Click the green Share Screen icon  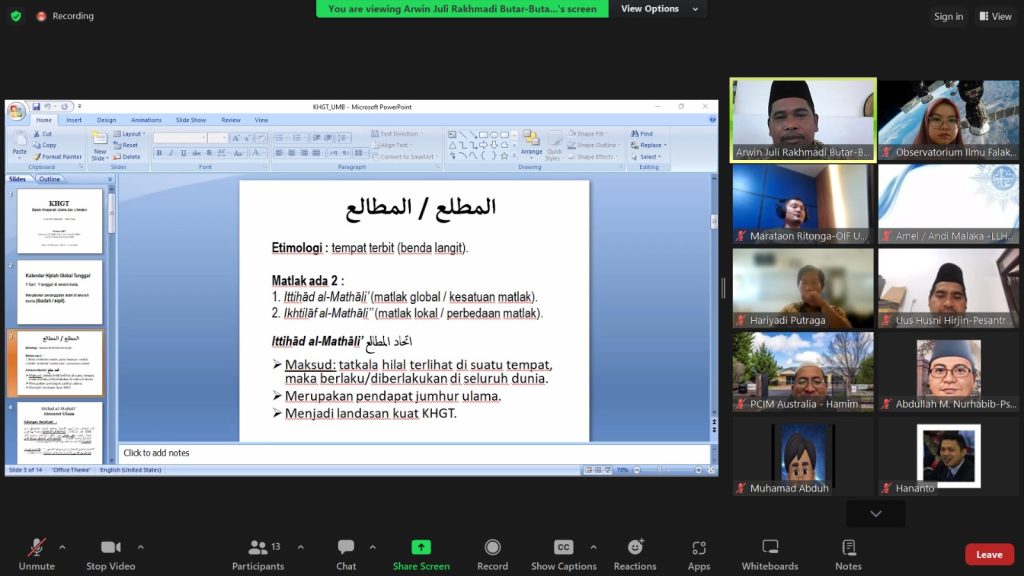421,554
